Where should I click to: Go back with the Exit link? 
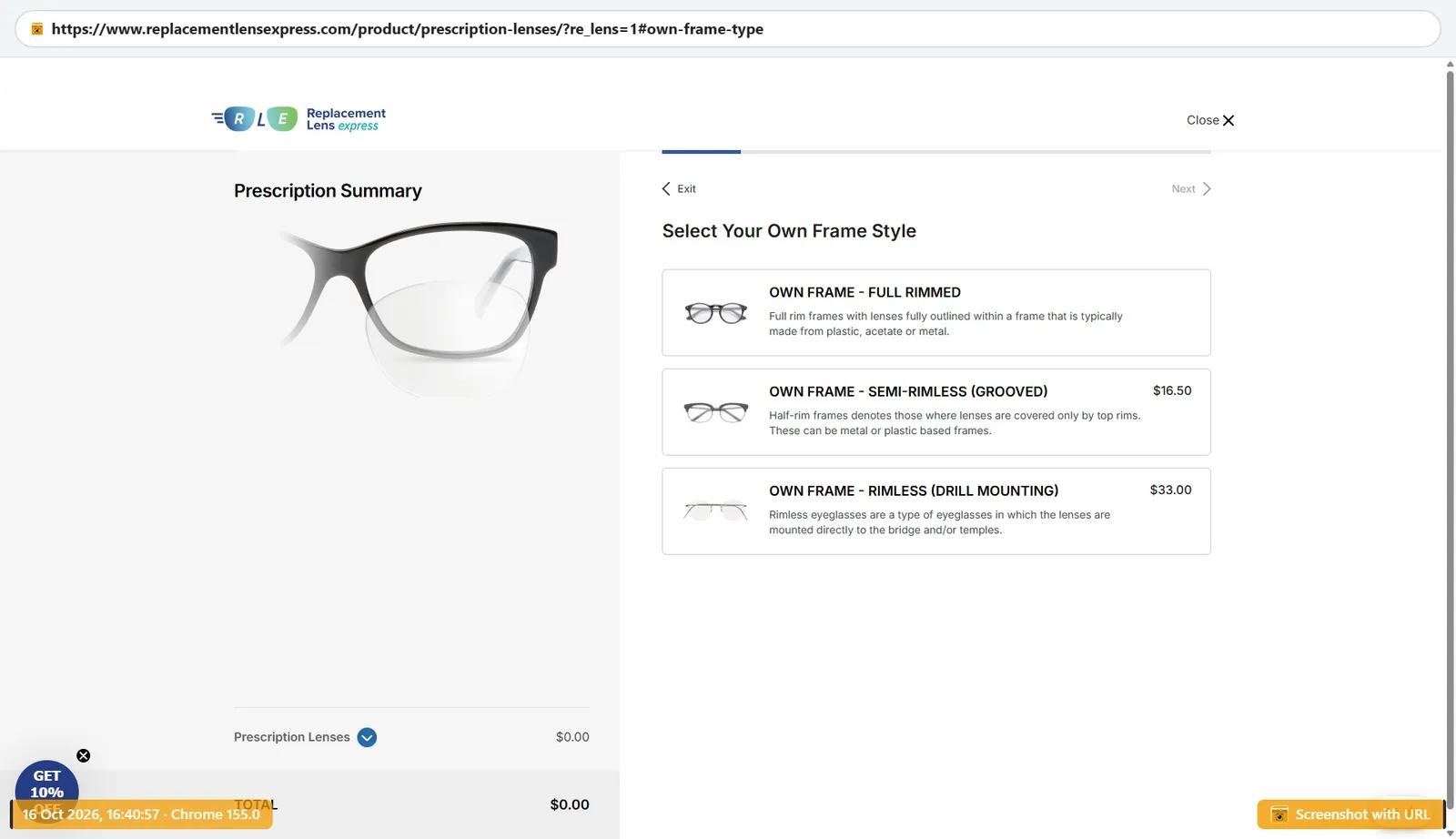679,188
